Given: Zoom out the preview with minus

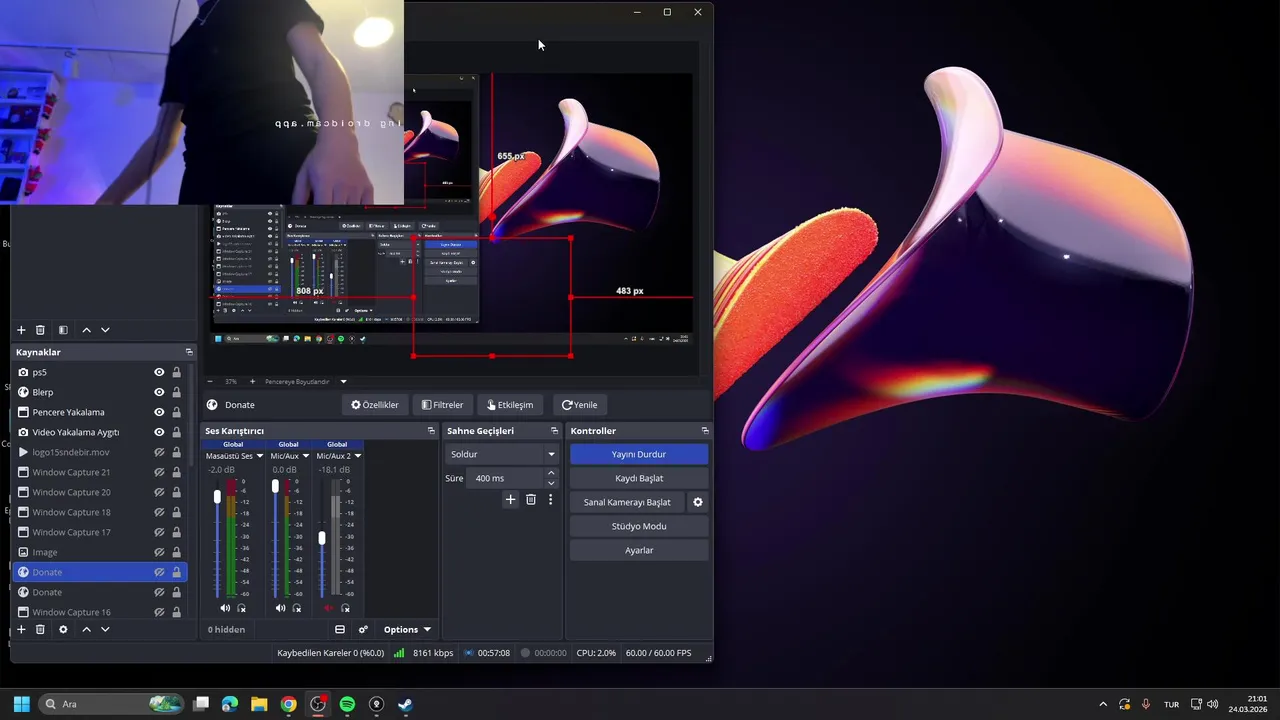Looking at the screenshot, I should tap(209, 381).
